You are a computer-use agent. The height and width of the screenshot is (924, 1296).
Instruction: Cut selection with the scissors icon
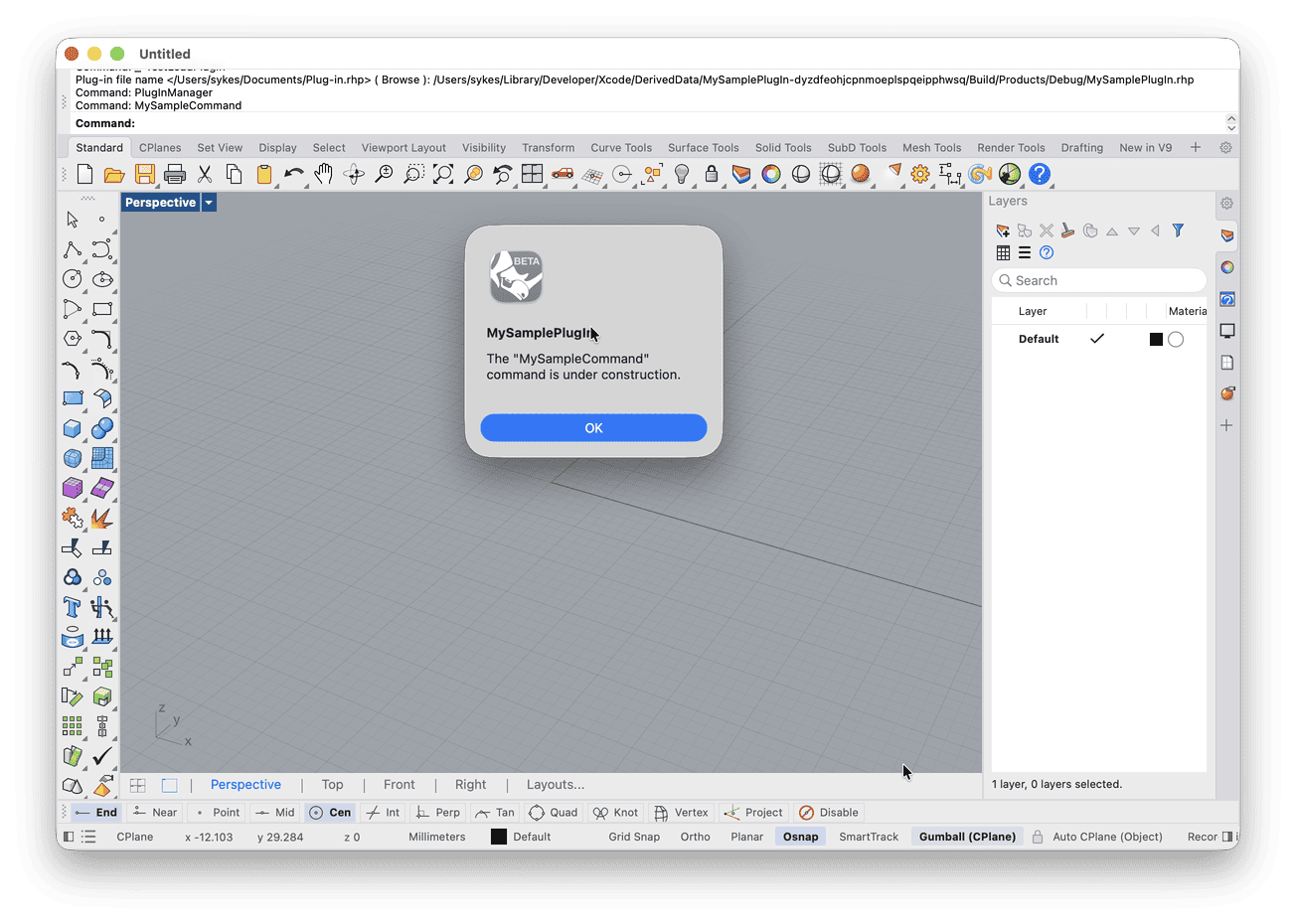205,175
